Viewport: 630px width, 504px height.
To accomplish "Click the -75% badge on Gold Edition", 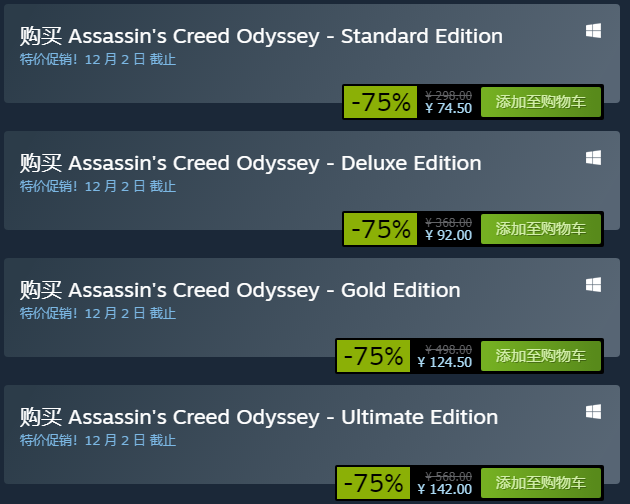I will 373,356.
